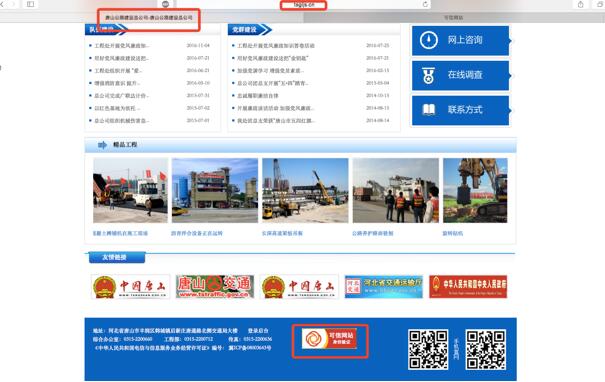Click the 可信网站 verification badge
This screenshot has width=605, height=382.
pyautogui.click(x=329, y=338)
